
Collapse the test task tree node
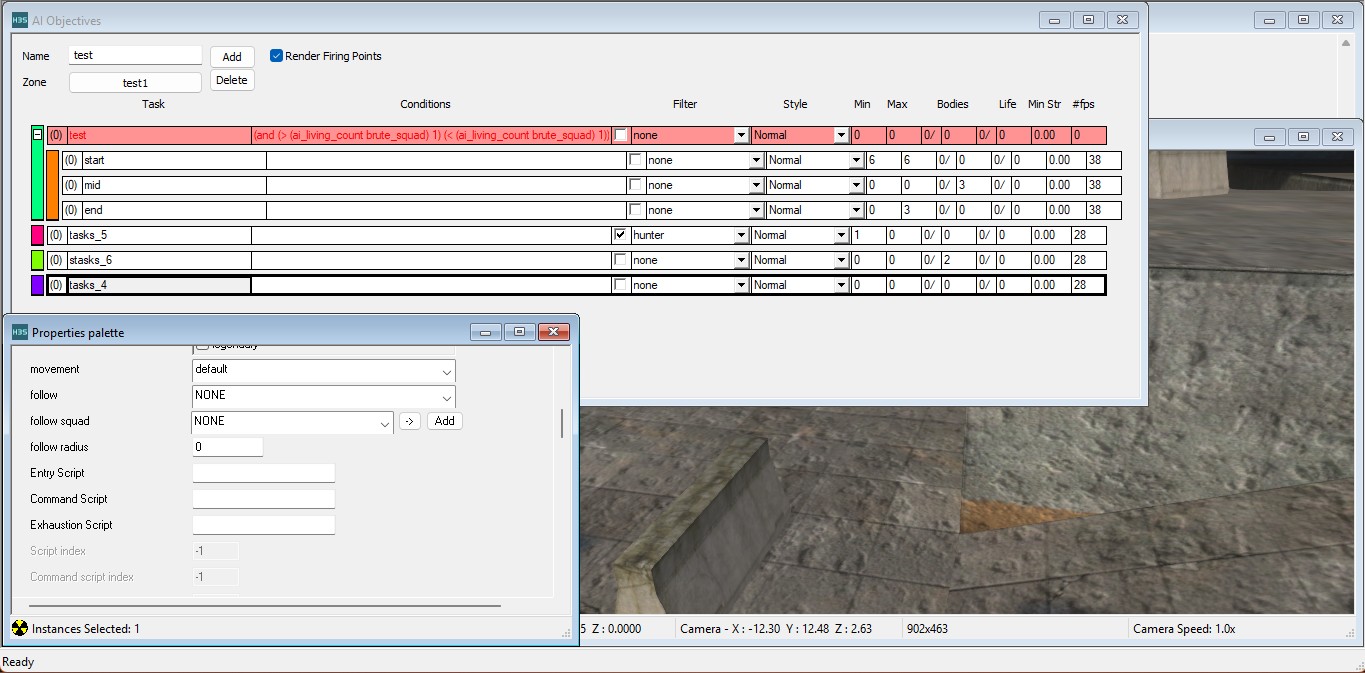37,134
